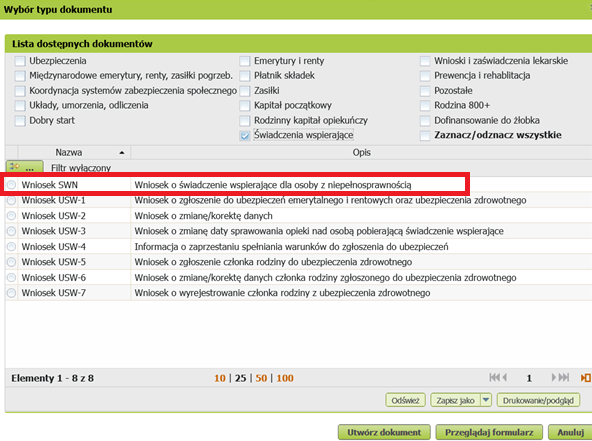Viewport: 592px width, 441px height.
Task: Click the orange export icon beside pagination
Action: [586, 378]
